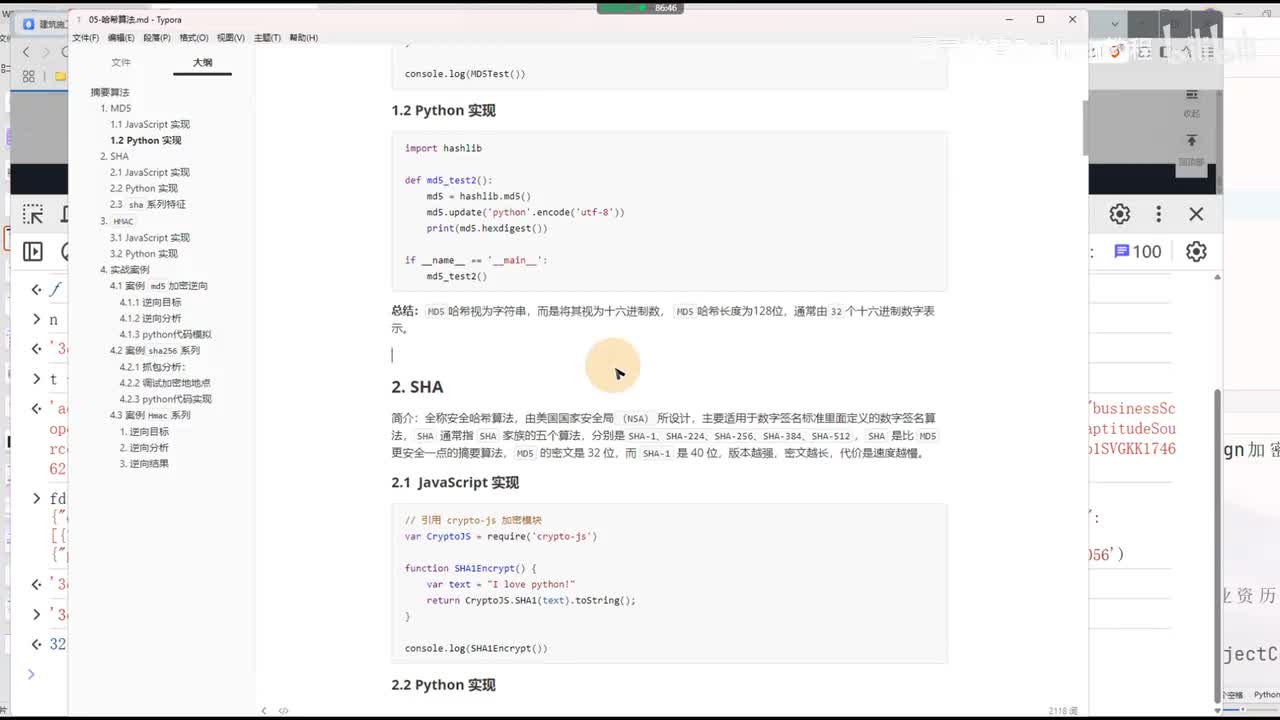Expand the console entry starting with 't'
The image size is (1280, 720).
point(37,379)
